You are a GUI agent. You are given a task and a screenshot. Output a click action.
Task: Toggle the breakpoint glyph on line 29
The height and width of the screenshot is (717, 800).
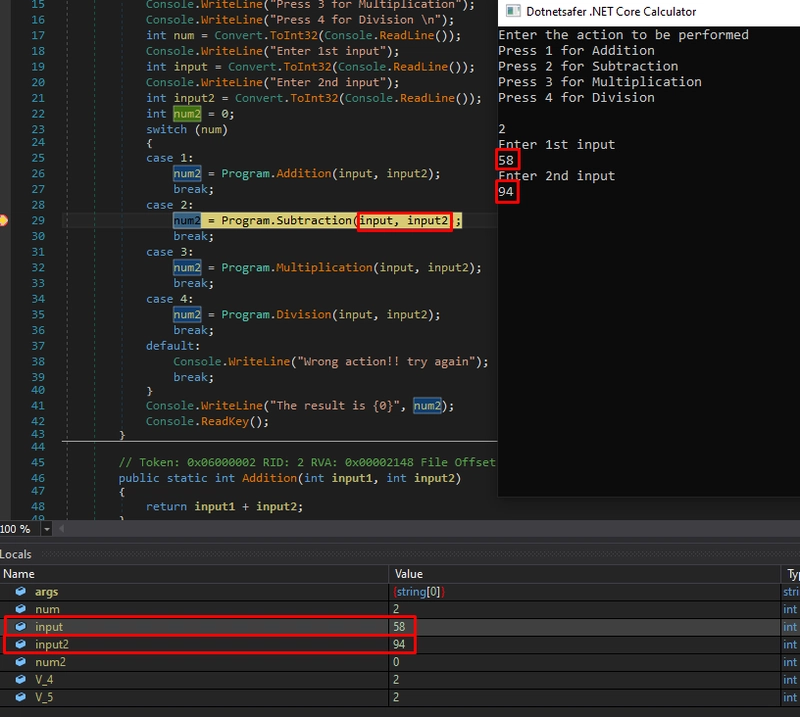4,220
